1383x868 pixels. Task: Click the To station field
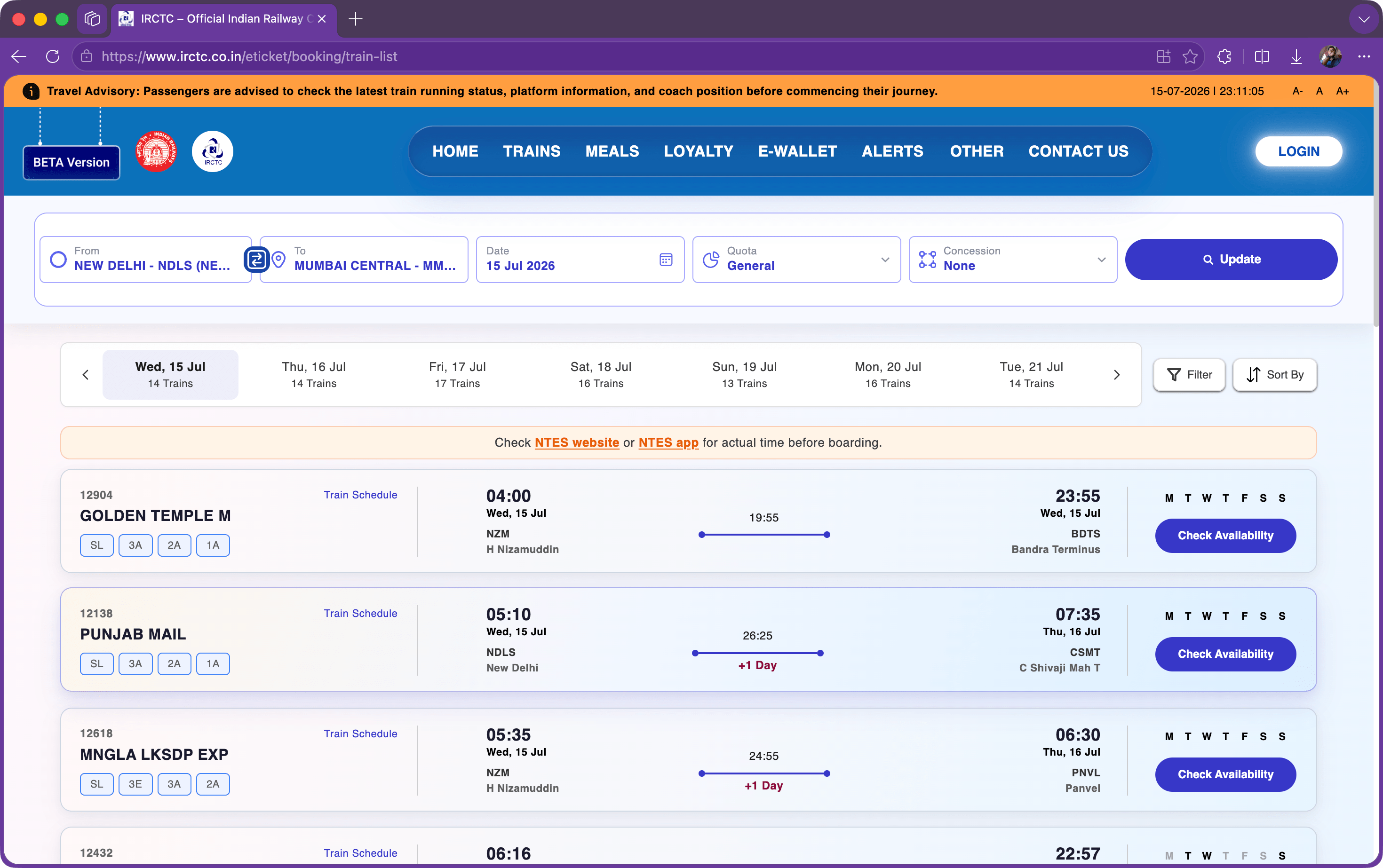(364, 260)
